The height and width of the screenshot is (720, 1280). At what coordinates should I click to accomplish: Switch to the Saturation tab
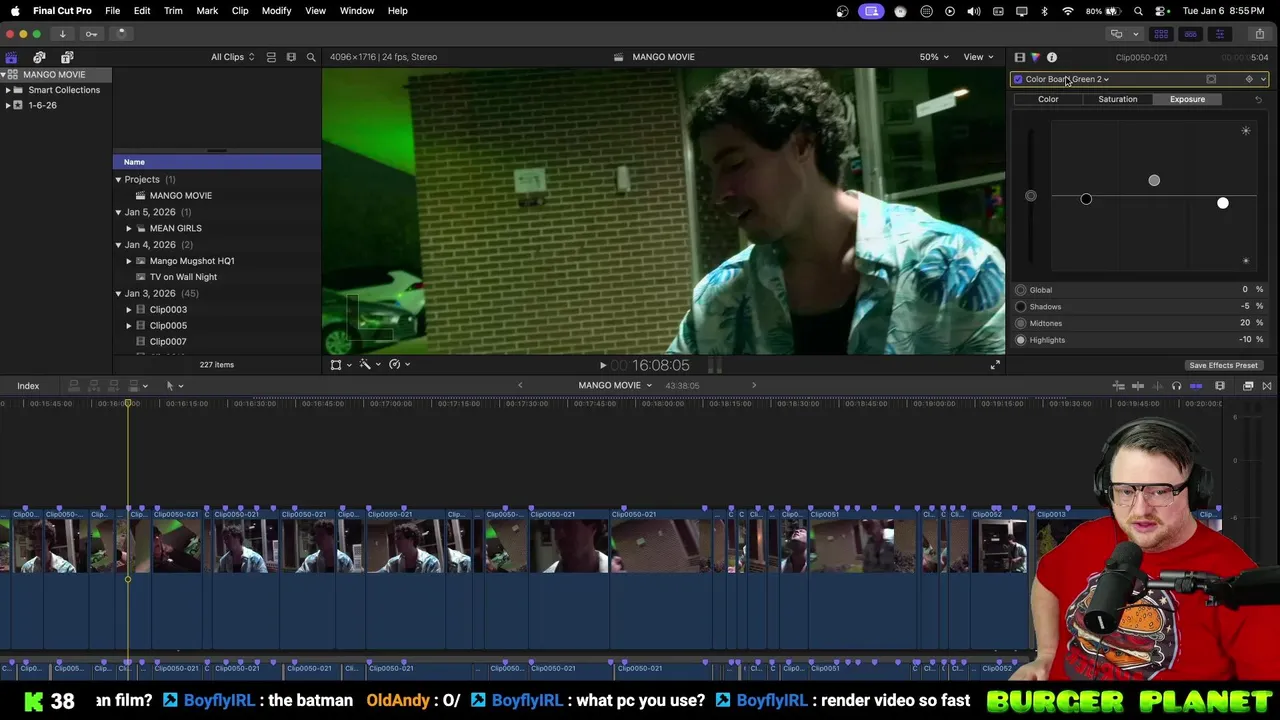pyautogui.click(x=1117, y=99)
